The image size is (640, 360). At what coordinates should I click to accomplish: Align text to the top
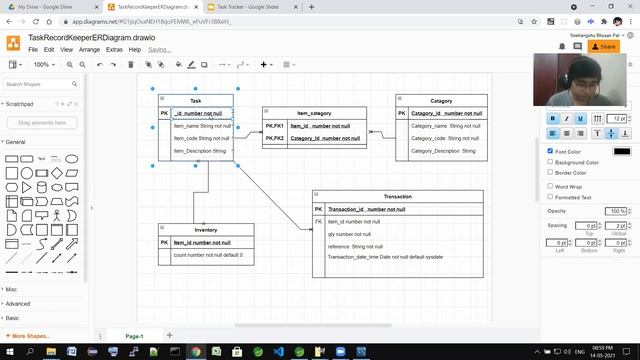tap(597, 133)
